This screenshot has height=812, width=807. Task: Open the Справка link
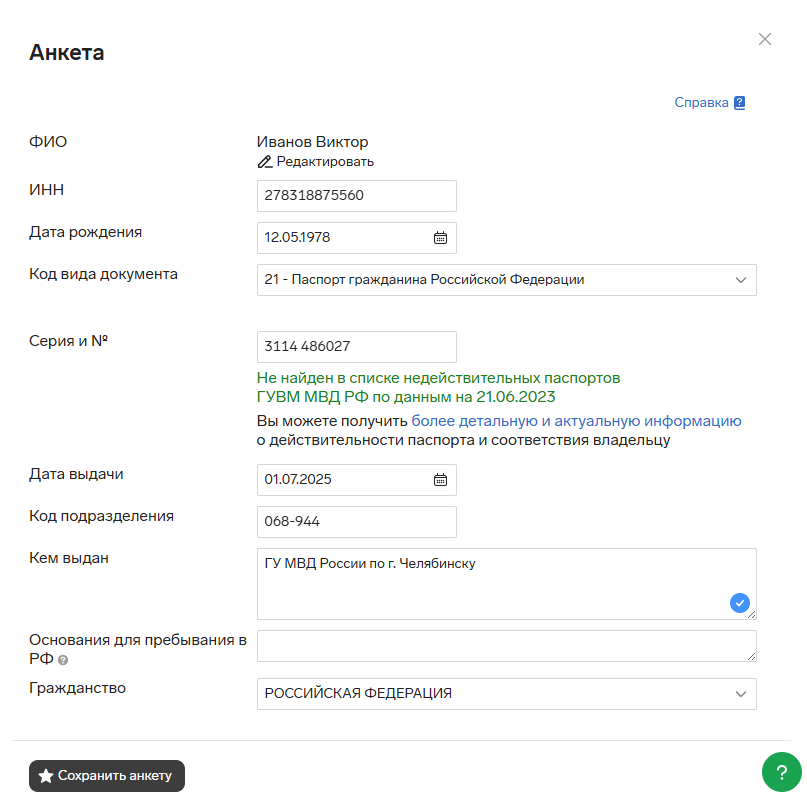click(701, 103)
